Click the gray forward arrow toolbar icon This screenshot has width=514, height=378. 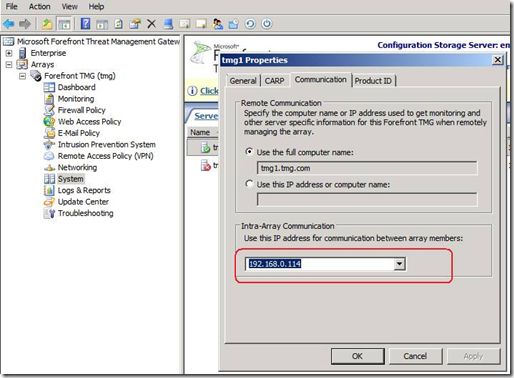point(25,24)
